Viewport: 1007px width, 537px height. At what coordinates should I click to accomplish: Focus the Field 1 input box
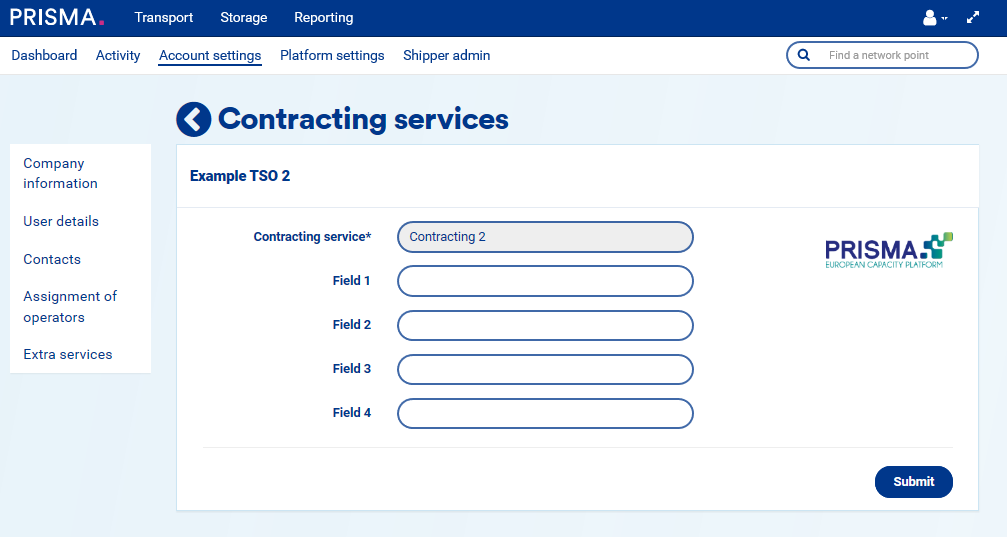click(x=545, y=281)
